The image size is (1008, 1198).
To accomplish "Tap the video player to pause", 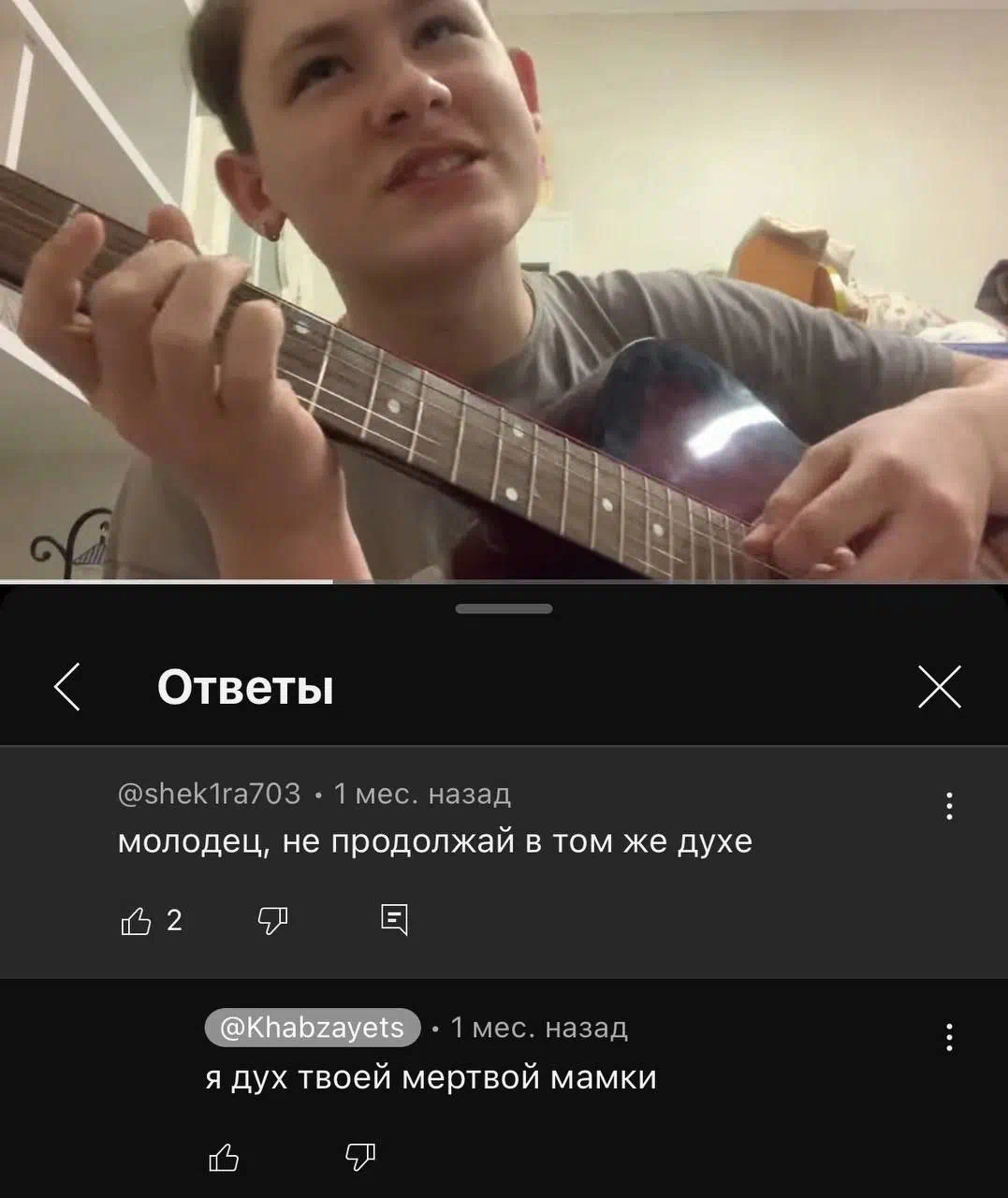I will pyautogui.click(x=504, y=288).
